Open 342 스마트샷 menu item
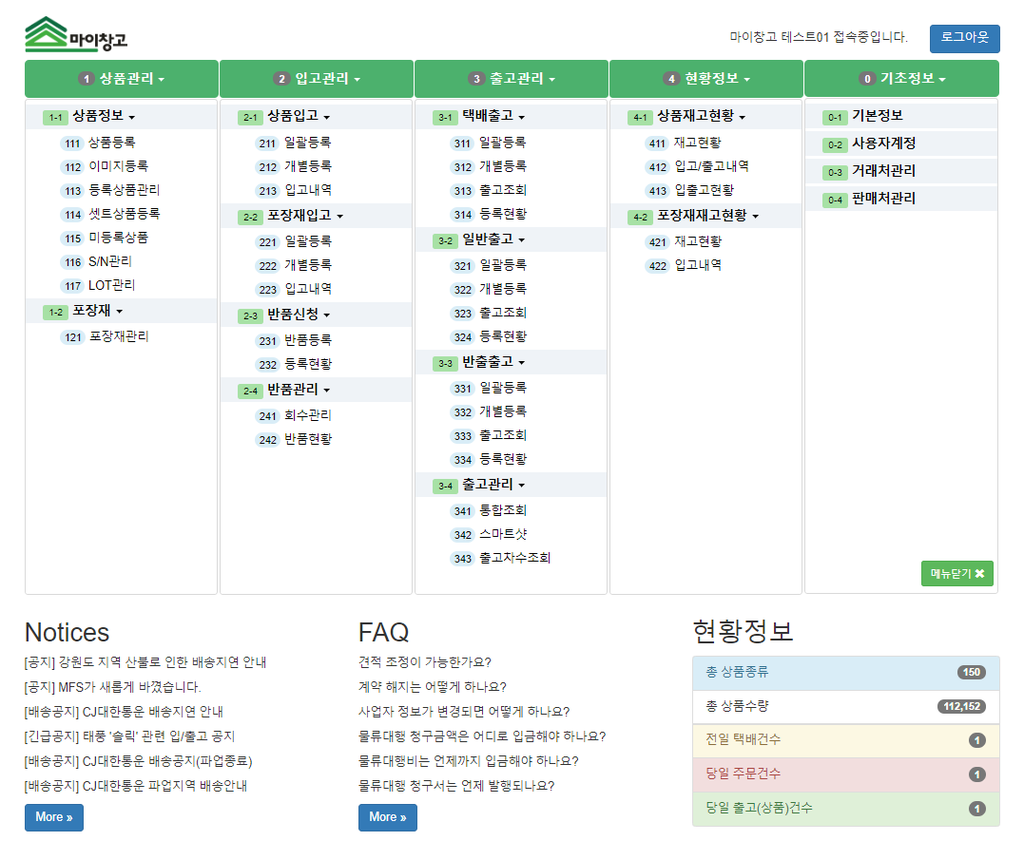The height and width of the screenshot is (860, 1024). (x=488, y=534)
